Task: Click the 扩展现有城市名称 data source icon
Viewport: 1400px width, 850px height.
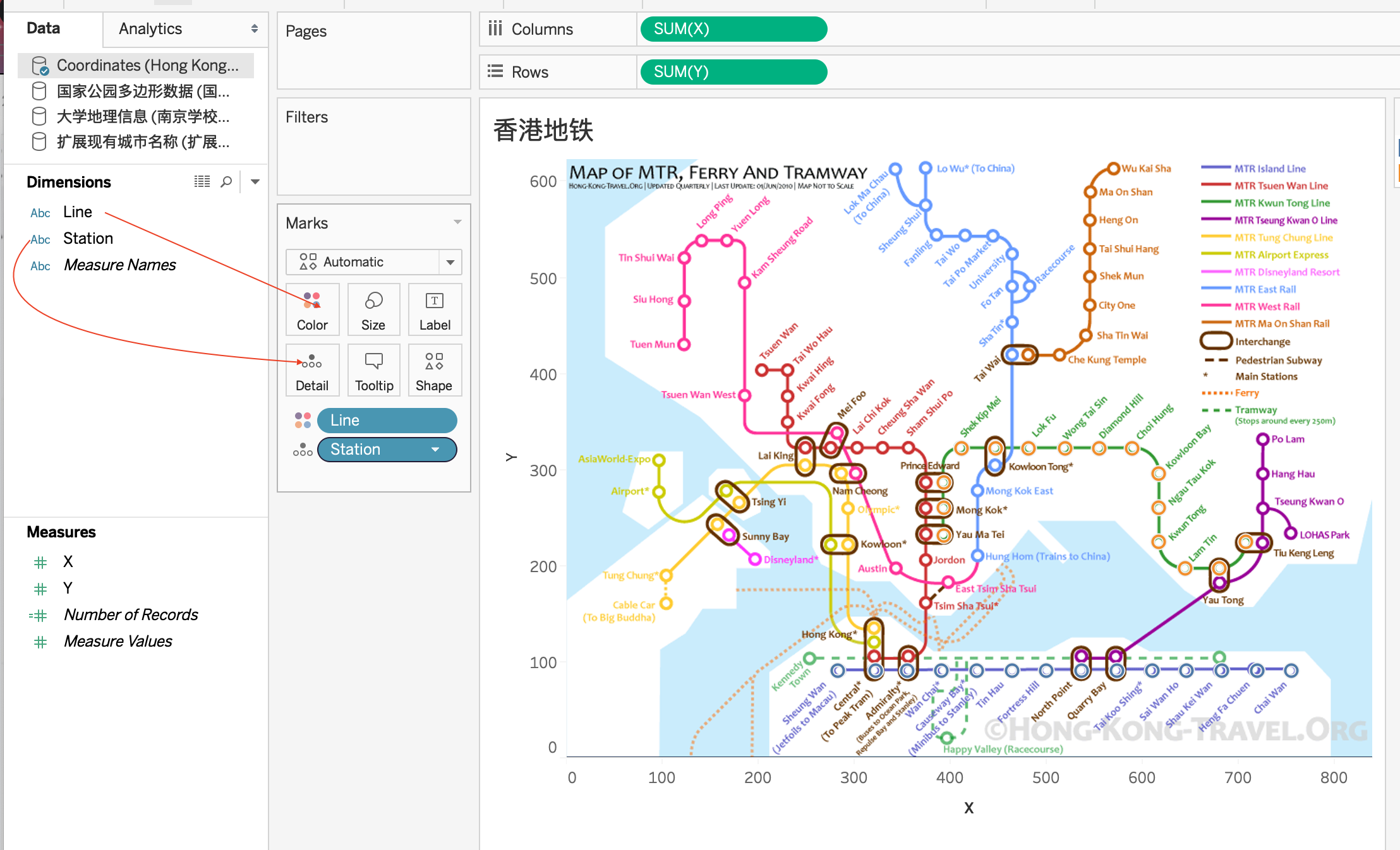Action: 39,142
